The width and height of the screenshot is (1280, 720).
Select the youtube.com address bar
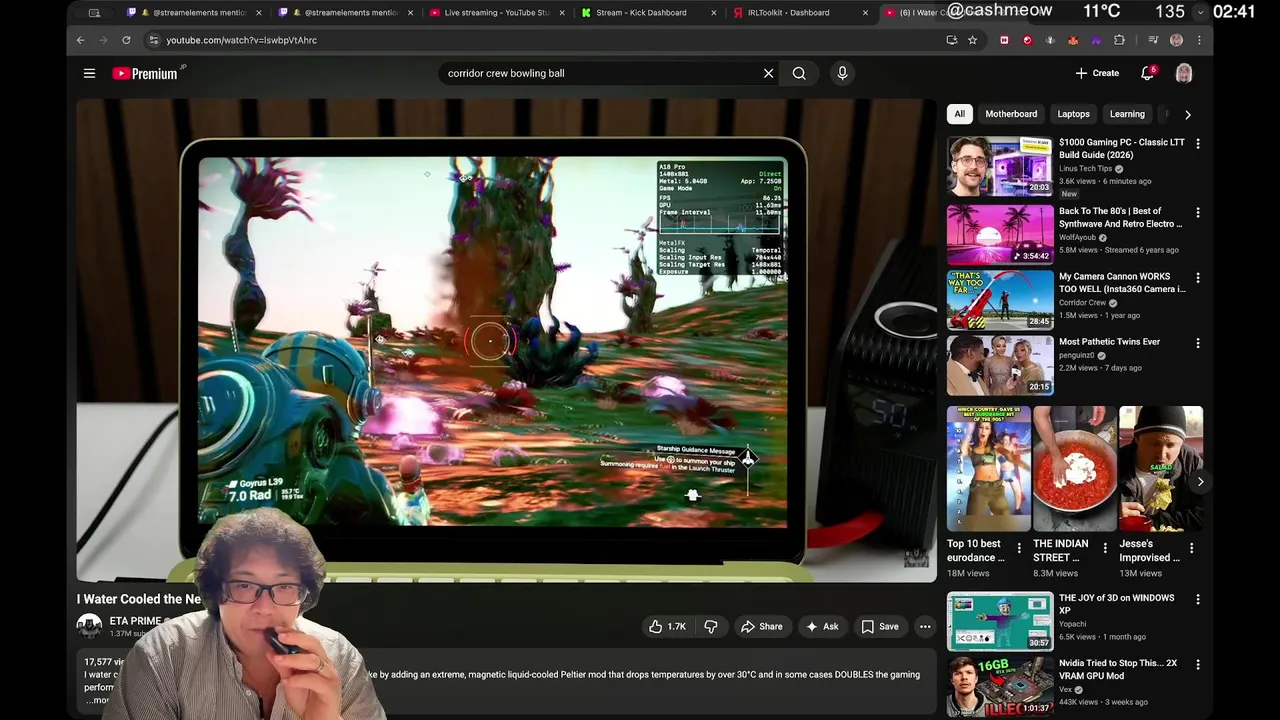(540, 40)
